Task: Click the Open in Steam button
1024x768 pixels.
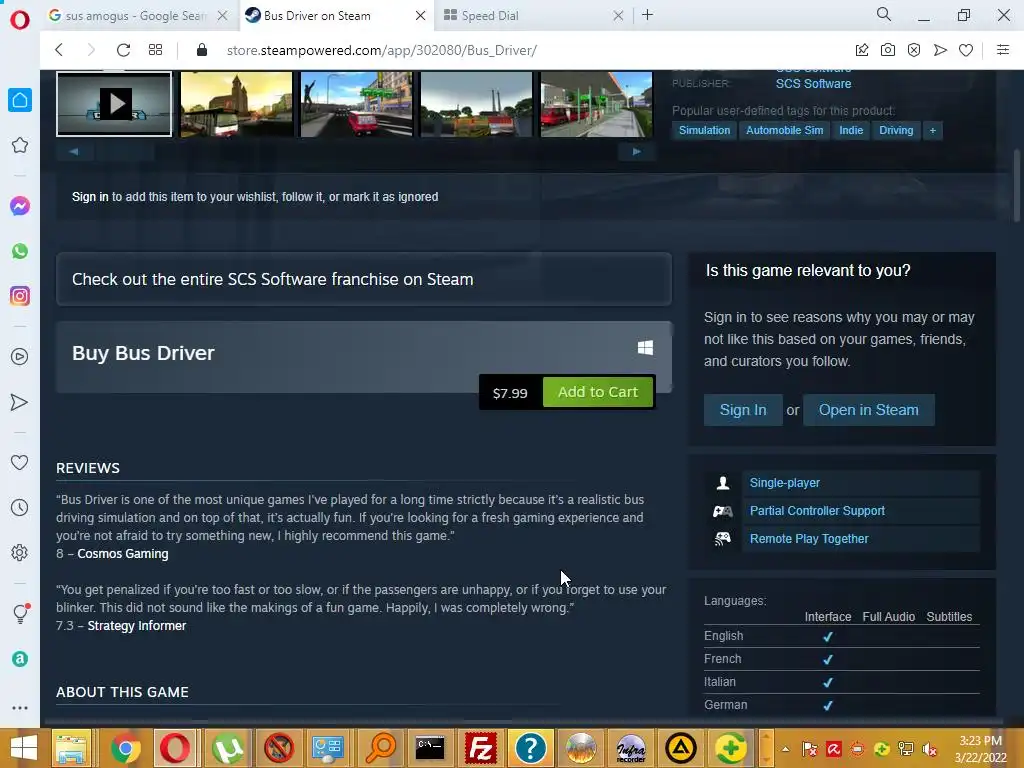Action: tap(869, 409)
